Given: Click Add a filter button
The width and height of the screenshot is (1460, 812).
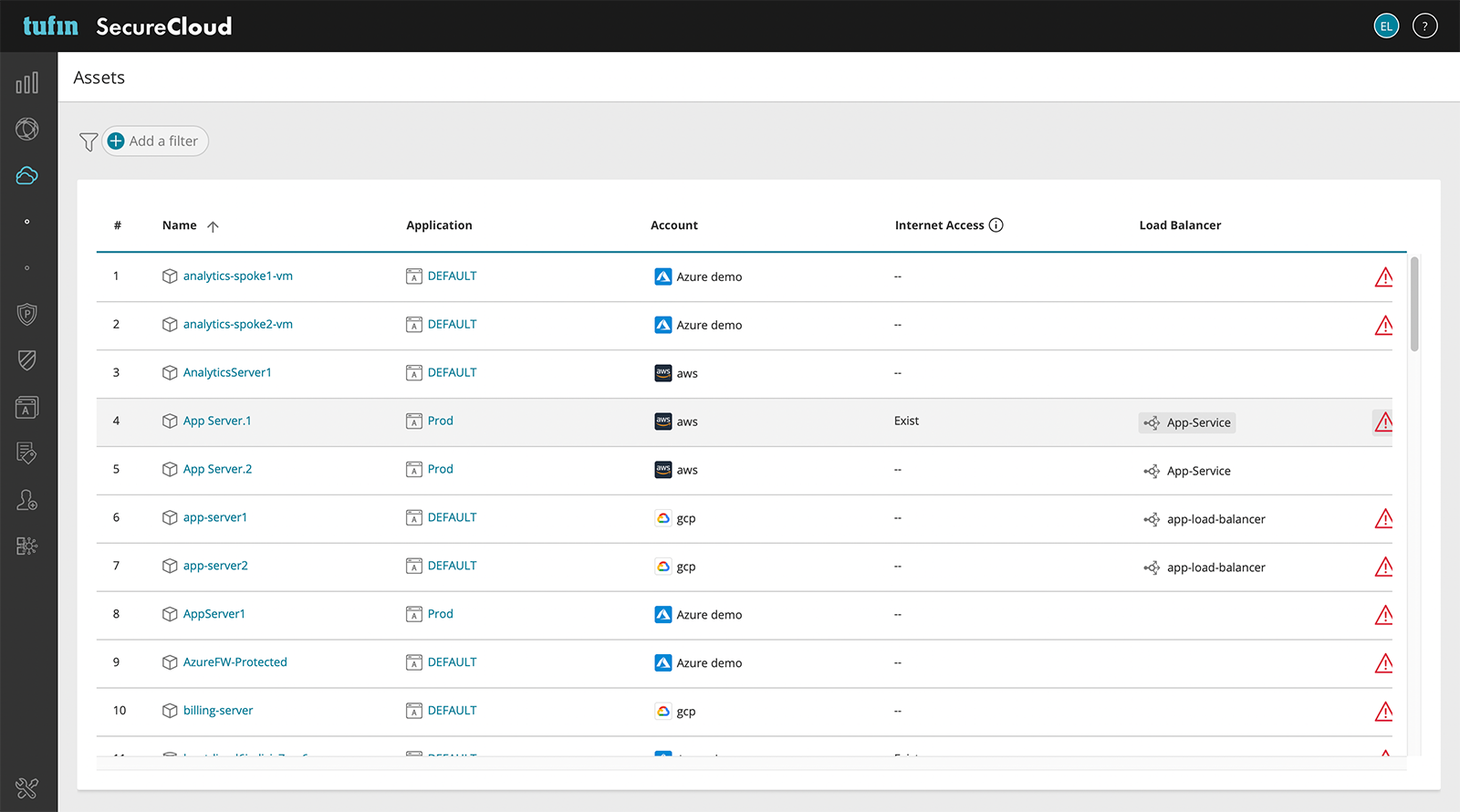Looking at the screenshot, I should tap(155, 141).
